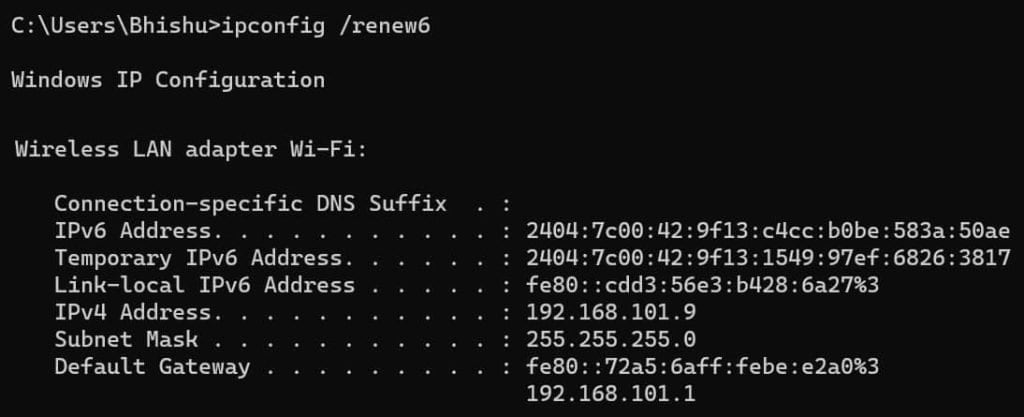Click the IPv4 value 192.168.101.9
The height and width of the screenshot is (417, 1024).
(x=611, y=313)
